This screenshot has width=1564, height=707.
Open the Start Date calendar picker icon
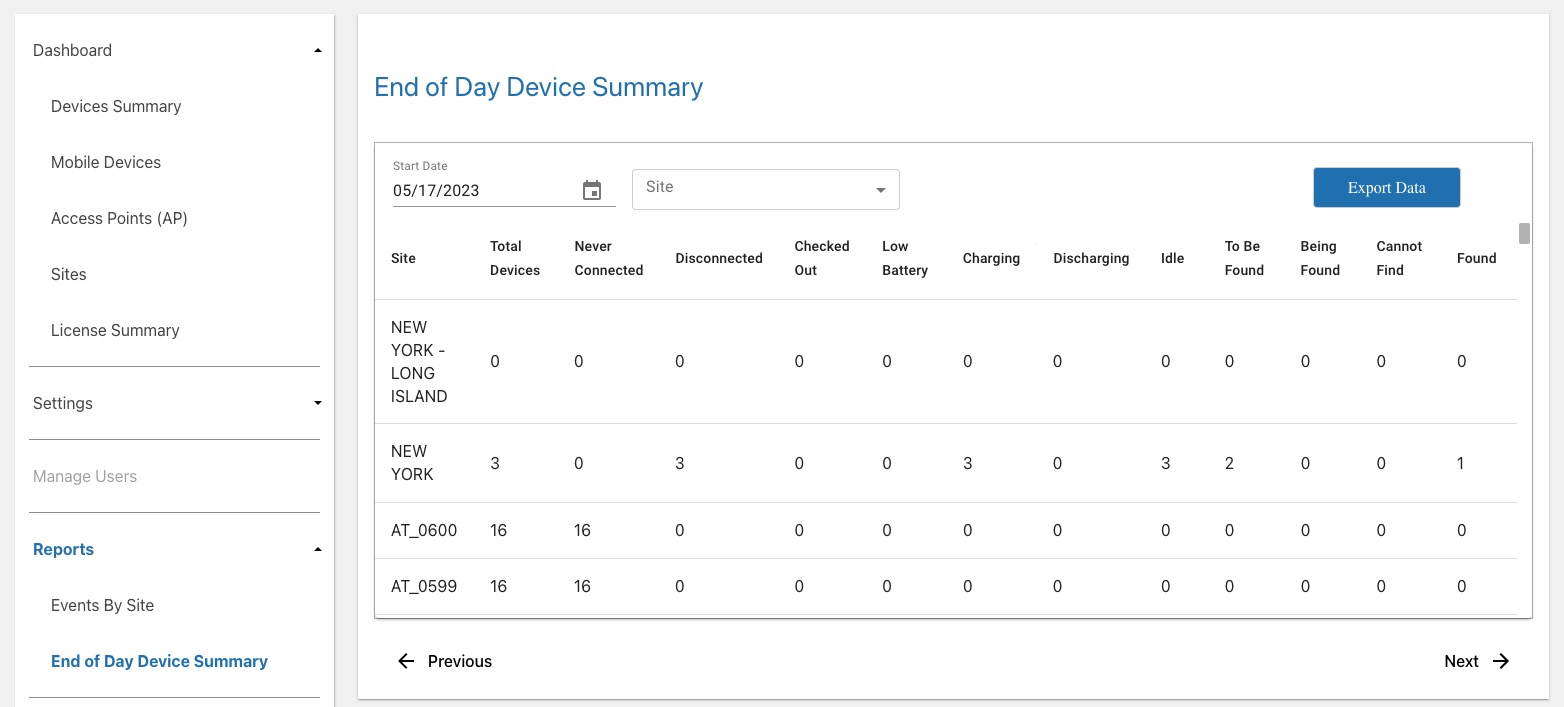pyautogui.click(x=592, y=190)
